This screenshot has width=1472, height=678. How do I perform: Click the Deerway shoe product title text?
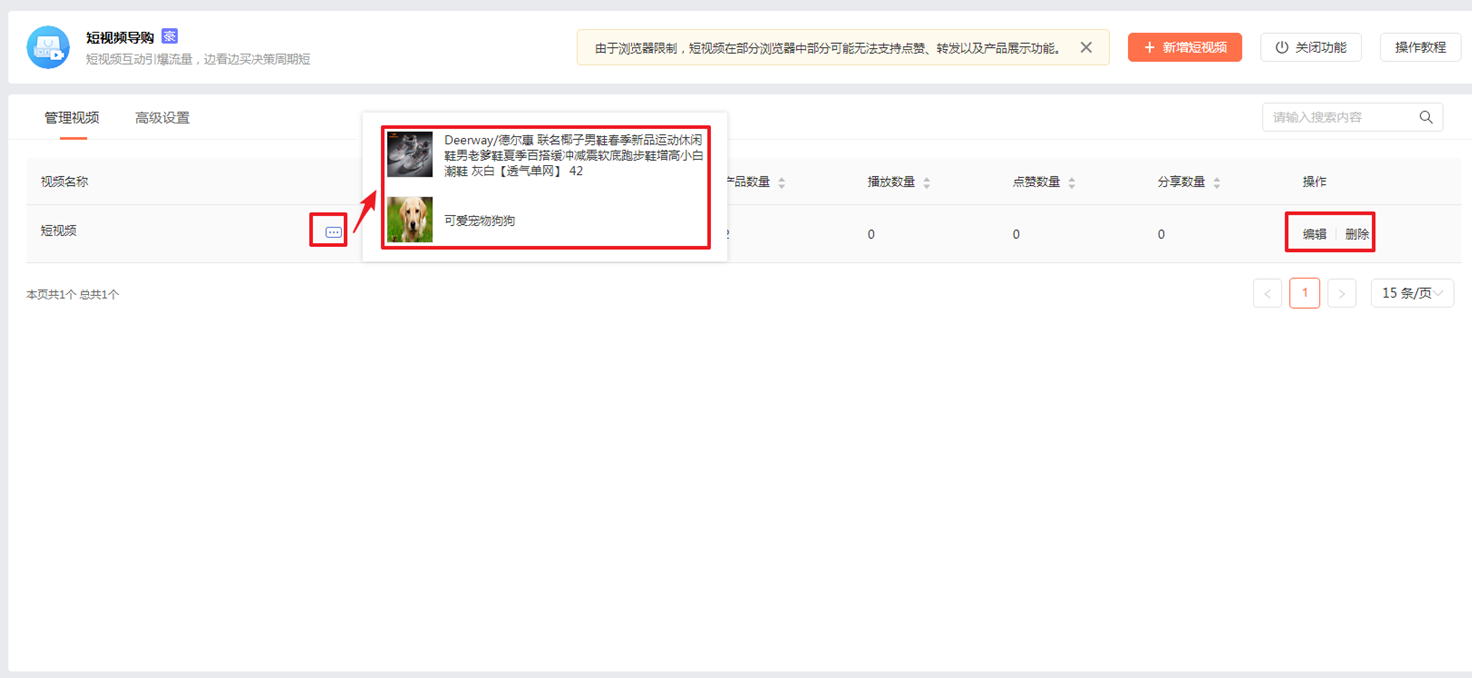pyautogui.click(x=574, y=156)
